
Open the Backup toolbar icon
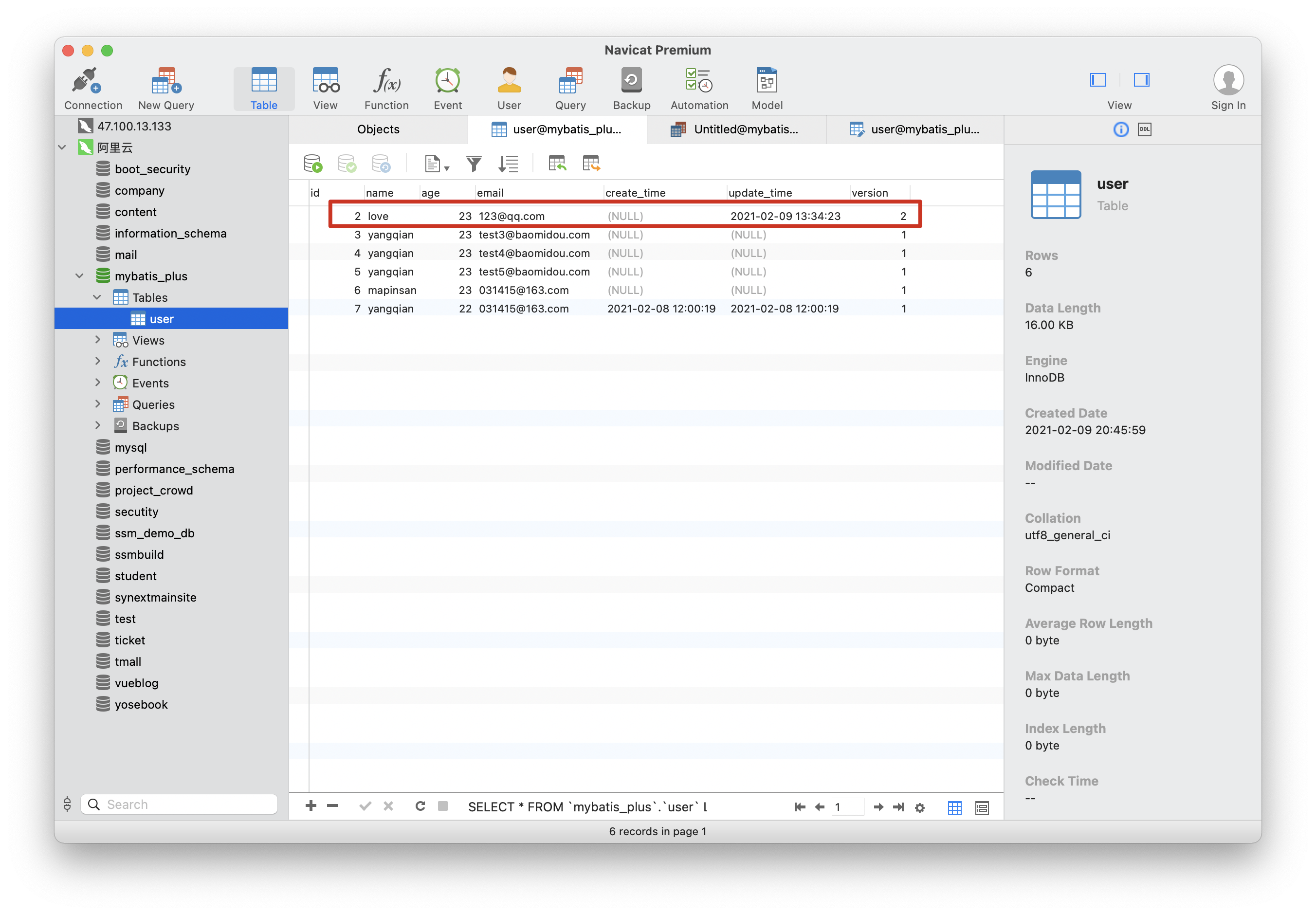(631, 87)
